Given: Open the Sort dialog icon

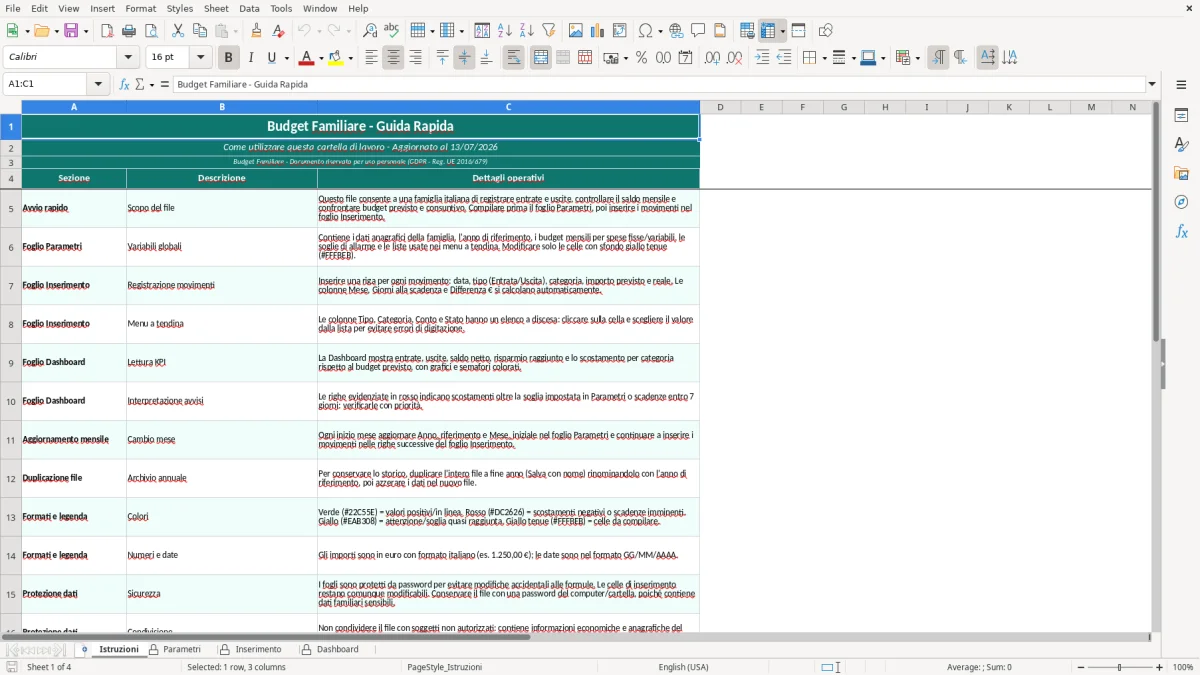Looking at the screenshot, I should pyautogui.click(x=482, y=31).
